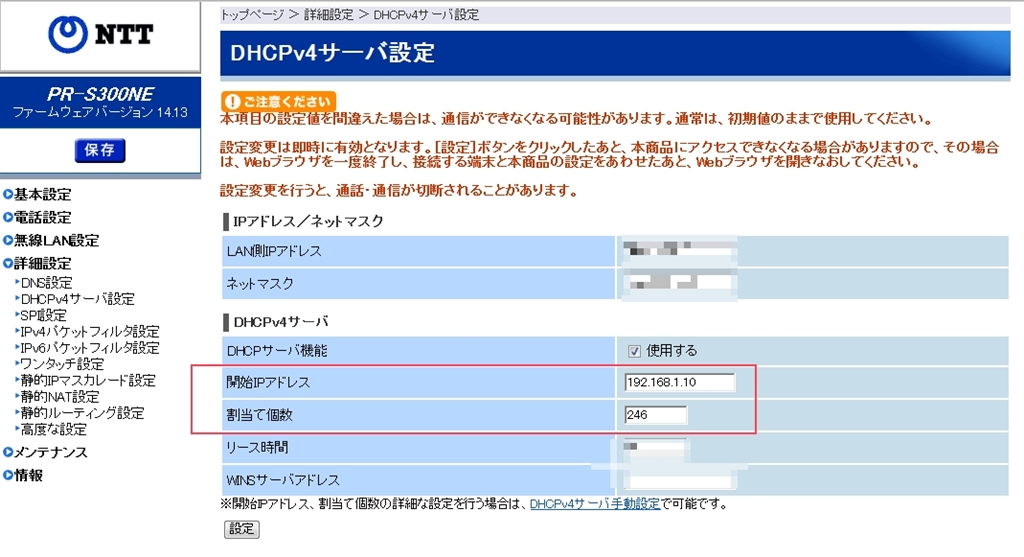Expand the 基本設定 menu section
This screenshot has height=557, width=1024.
[37, 194]
